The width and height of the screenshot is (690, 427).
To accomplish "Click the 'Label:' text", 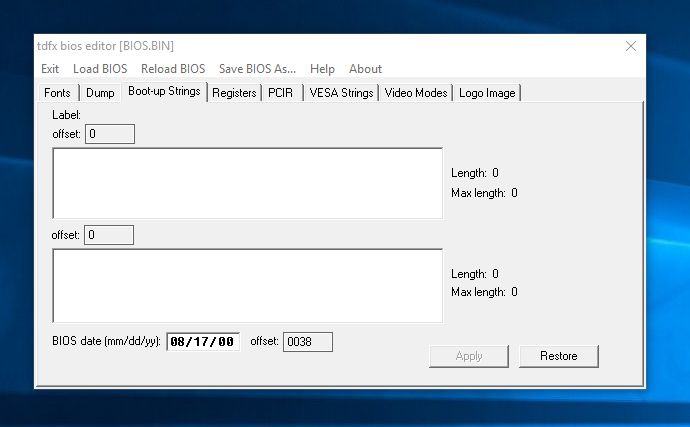I will click(66, 115).
